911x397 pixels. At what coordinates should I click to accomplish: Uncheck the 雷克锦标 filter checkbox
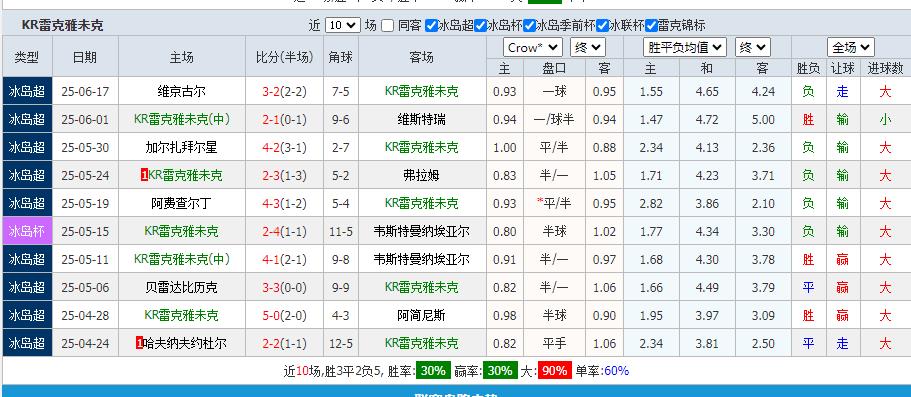pos(651,26)
